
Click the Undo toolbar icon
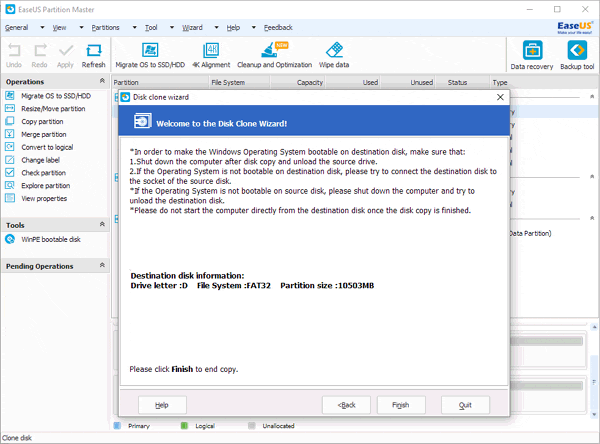14,56
